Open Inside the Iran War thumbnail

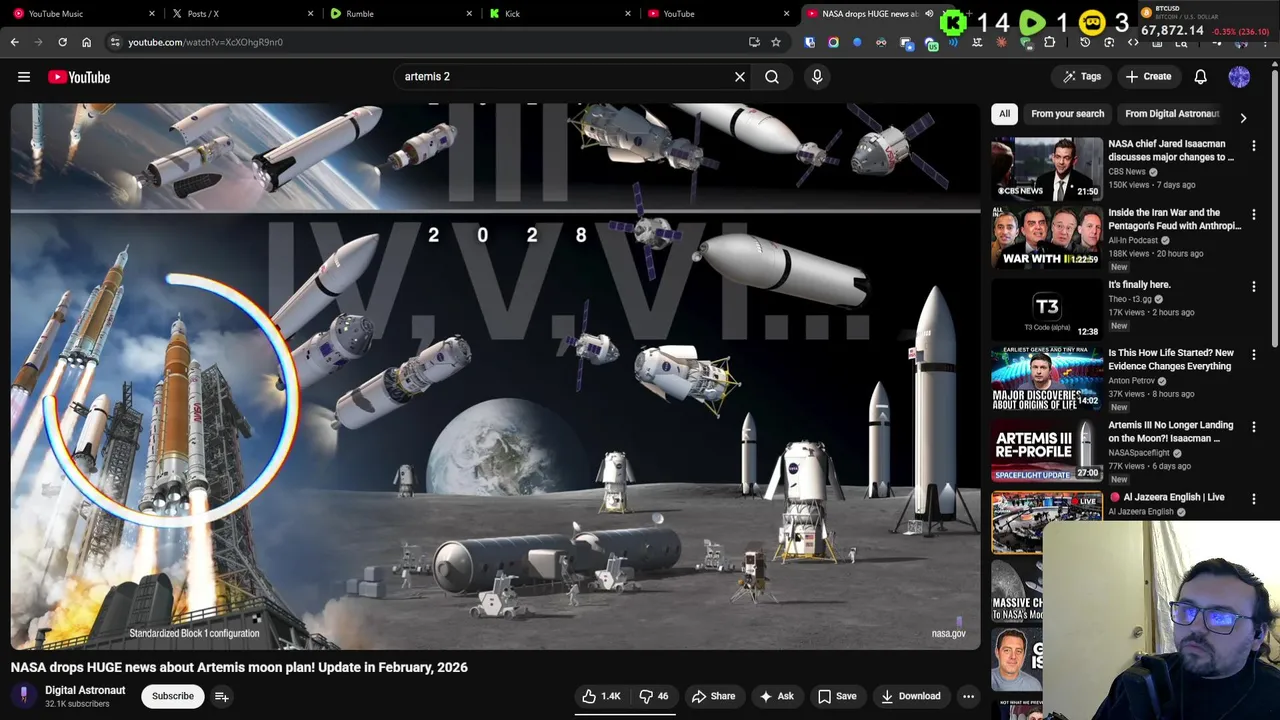[x=1046, y=238]
